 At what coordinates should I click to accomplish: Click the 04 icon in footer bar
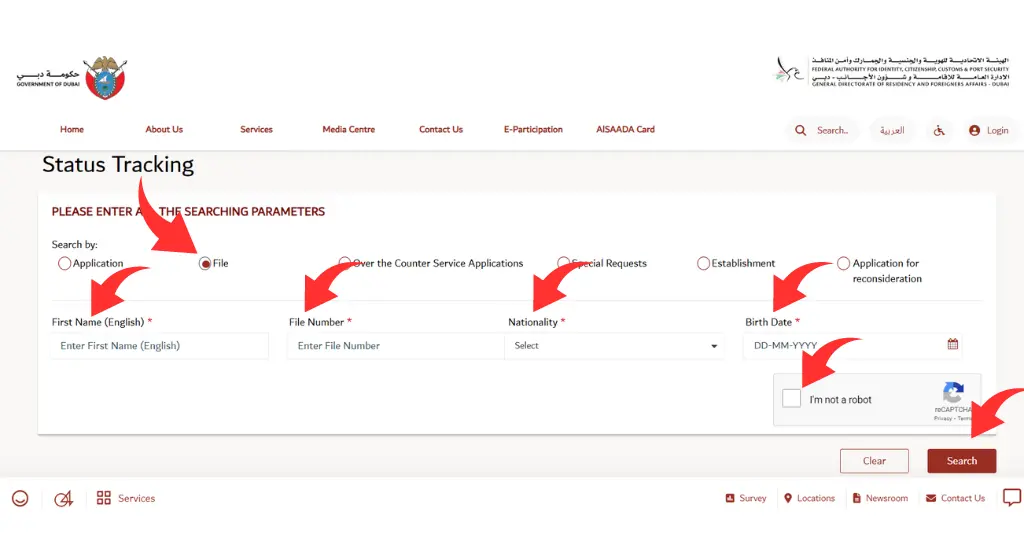(63, 499)
